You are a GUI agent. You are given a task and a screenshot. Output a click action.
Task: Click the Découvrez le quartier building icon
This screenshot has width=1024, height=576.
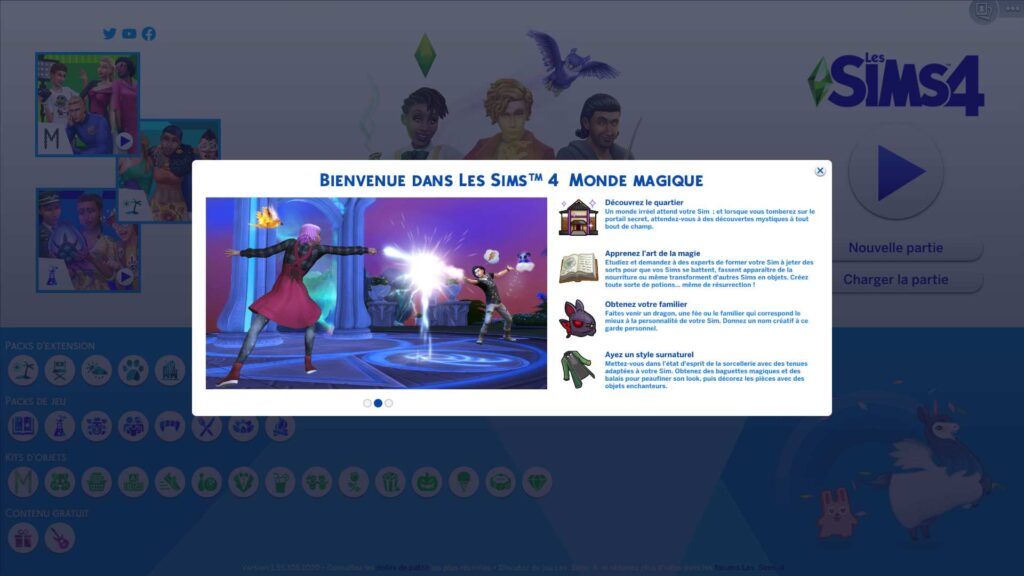(578, 217)
